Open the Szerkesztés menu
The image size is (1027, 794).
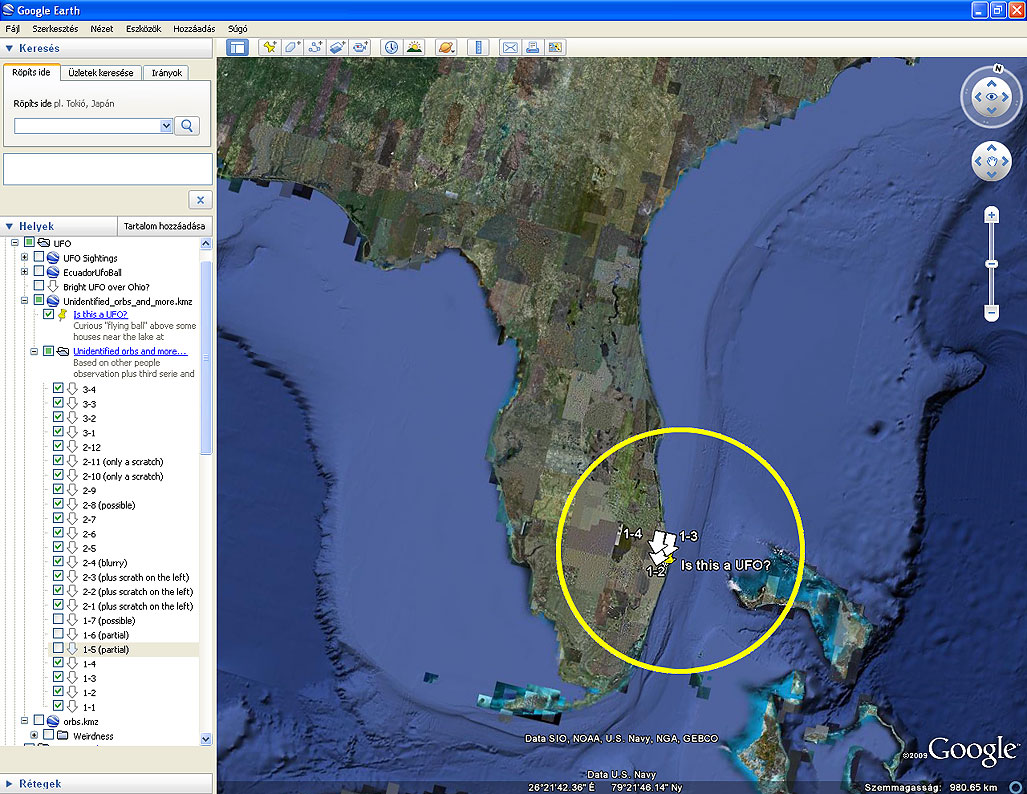point(55,29)
